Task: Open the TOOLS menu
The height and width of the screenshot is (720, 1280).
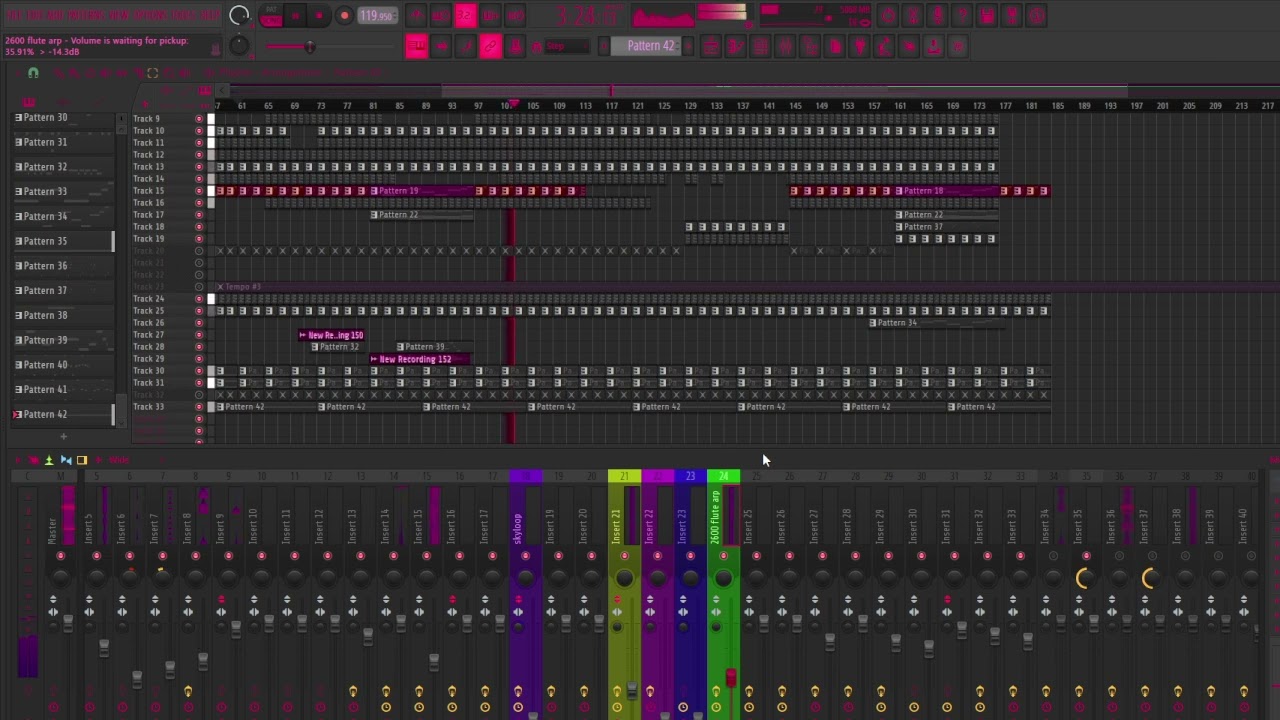Action: click(184, 15)
